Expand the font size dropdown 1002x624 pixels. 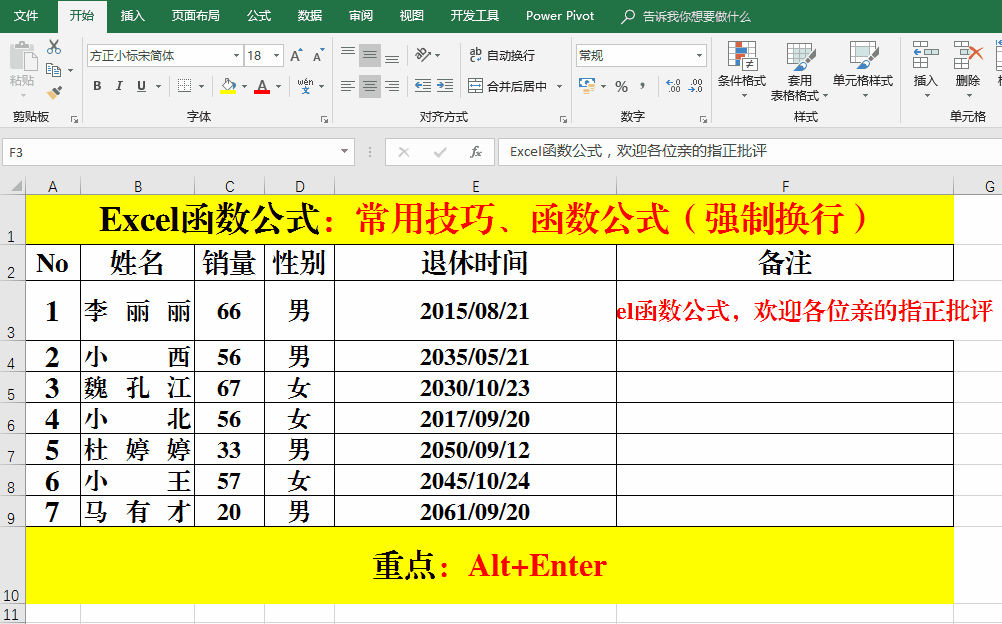click(276, 56)
